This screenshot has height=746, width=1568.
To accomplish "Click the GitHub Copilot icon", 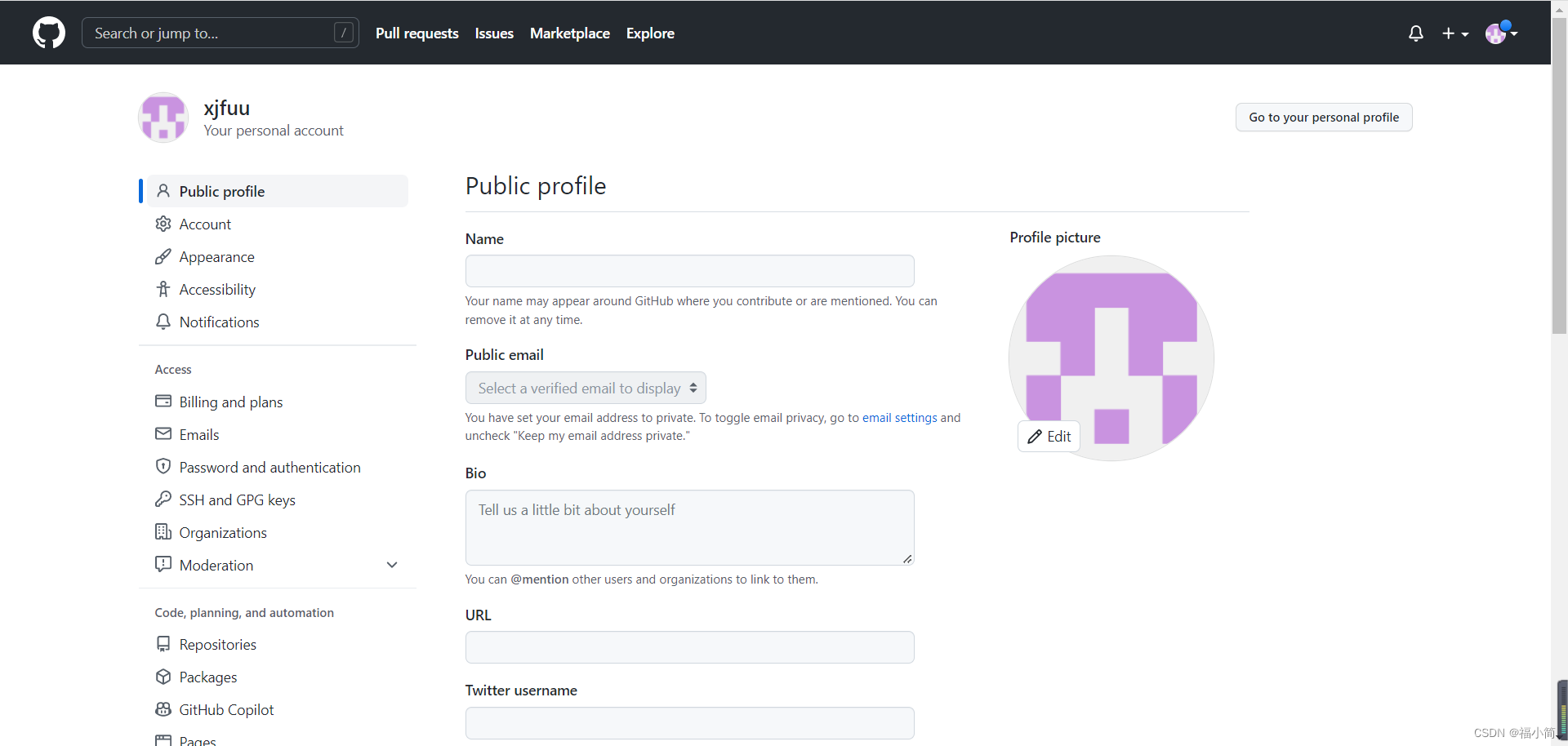I will coord(163,709).
